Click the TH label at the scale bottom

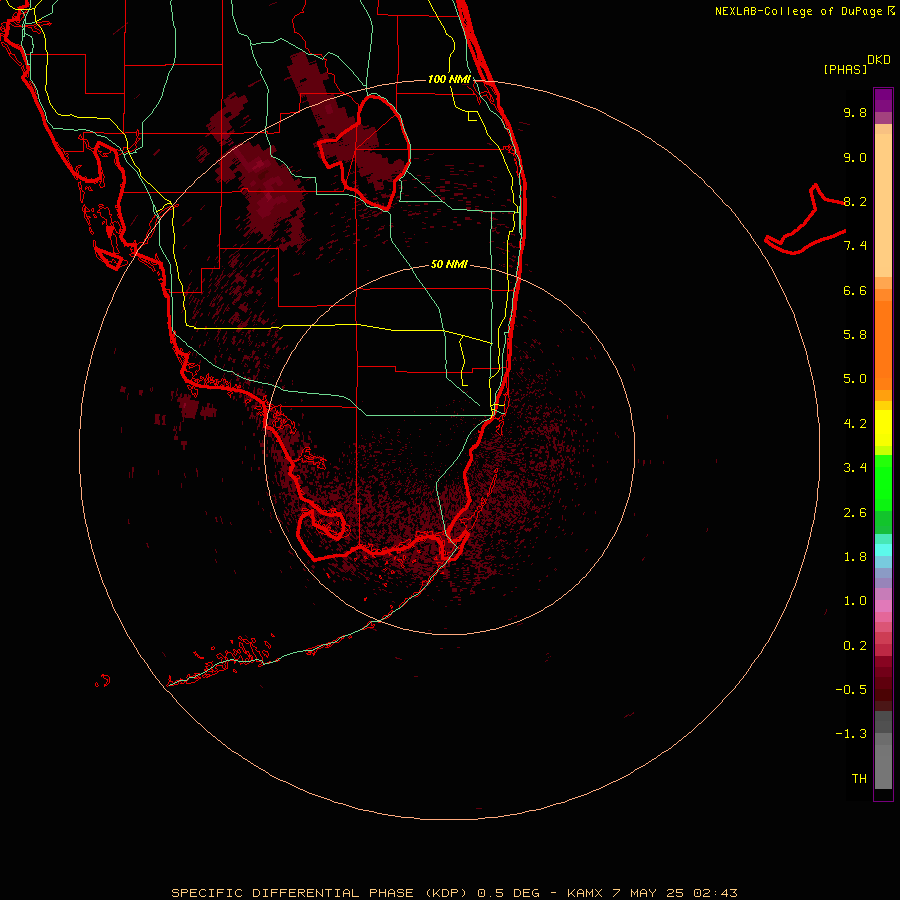pyautogui.click(x=859, y=779)
